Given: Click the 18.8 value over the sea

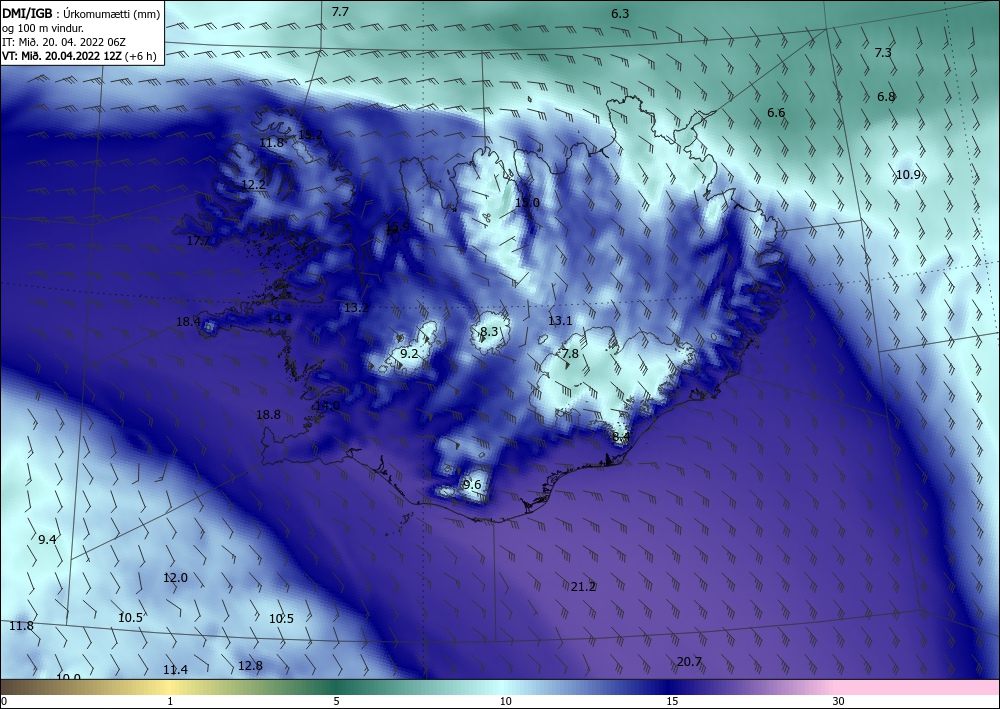Looking at the screenshot, I should (268, 414).
